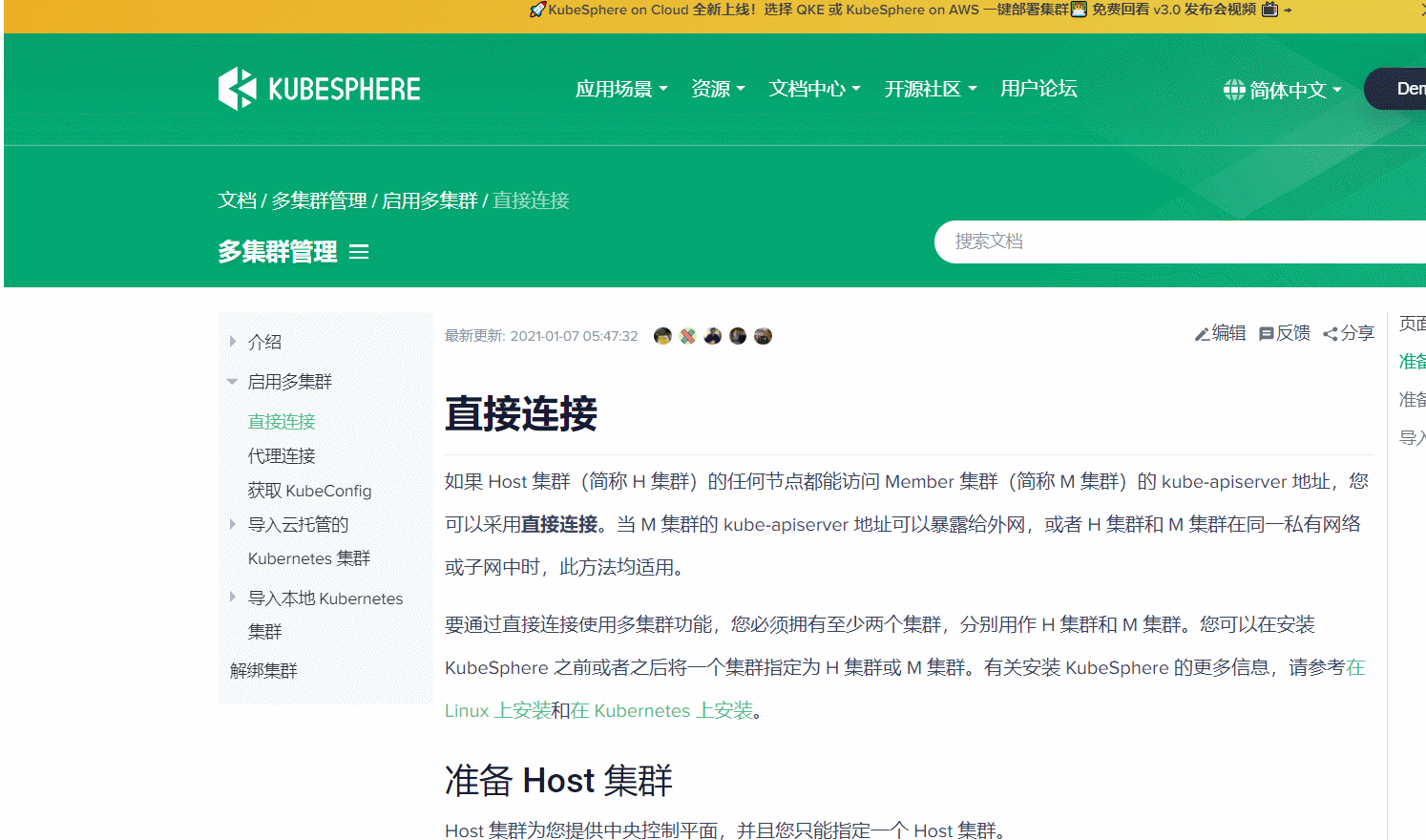Viewport: 1426px width, 840px height.
Task: Click the 准备 Host 集群 heading
Action: 558,781
